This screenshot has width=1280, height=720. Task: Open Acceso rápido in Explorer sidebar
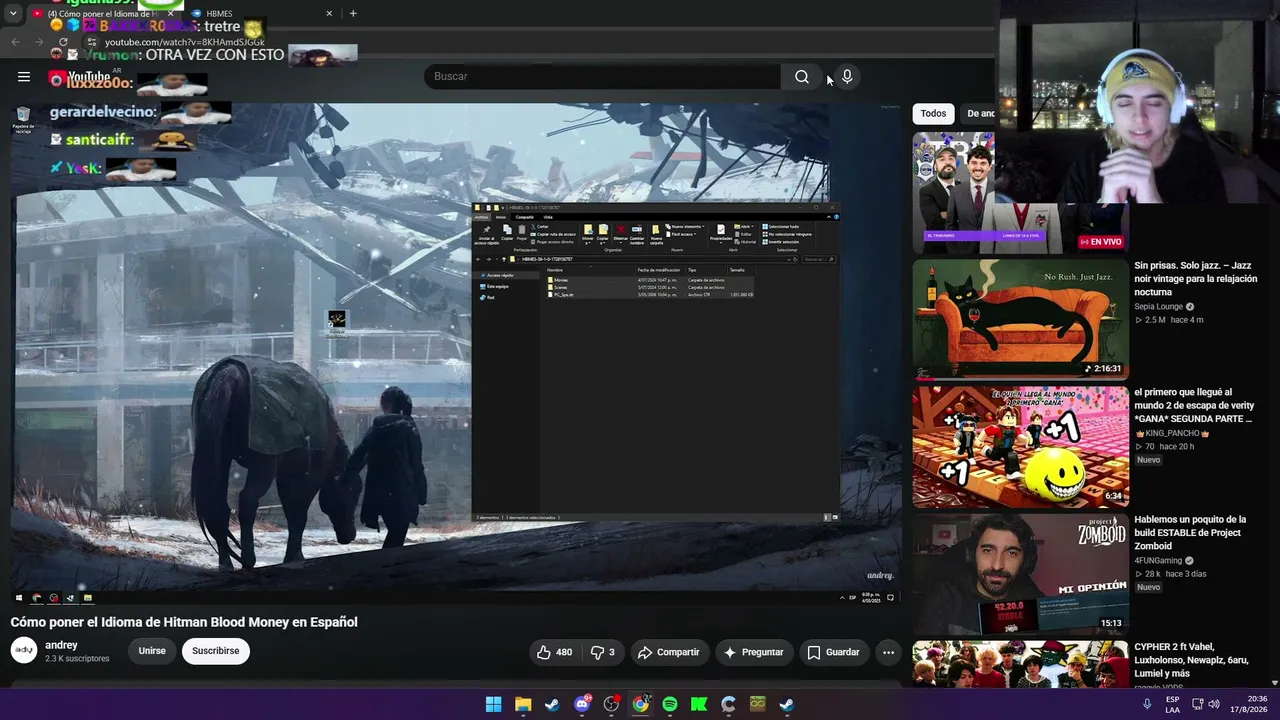click(499, 275)
